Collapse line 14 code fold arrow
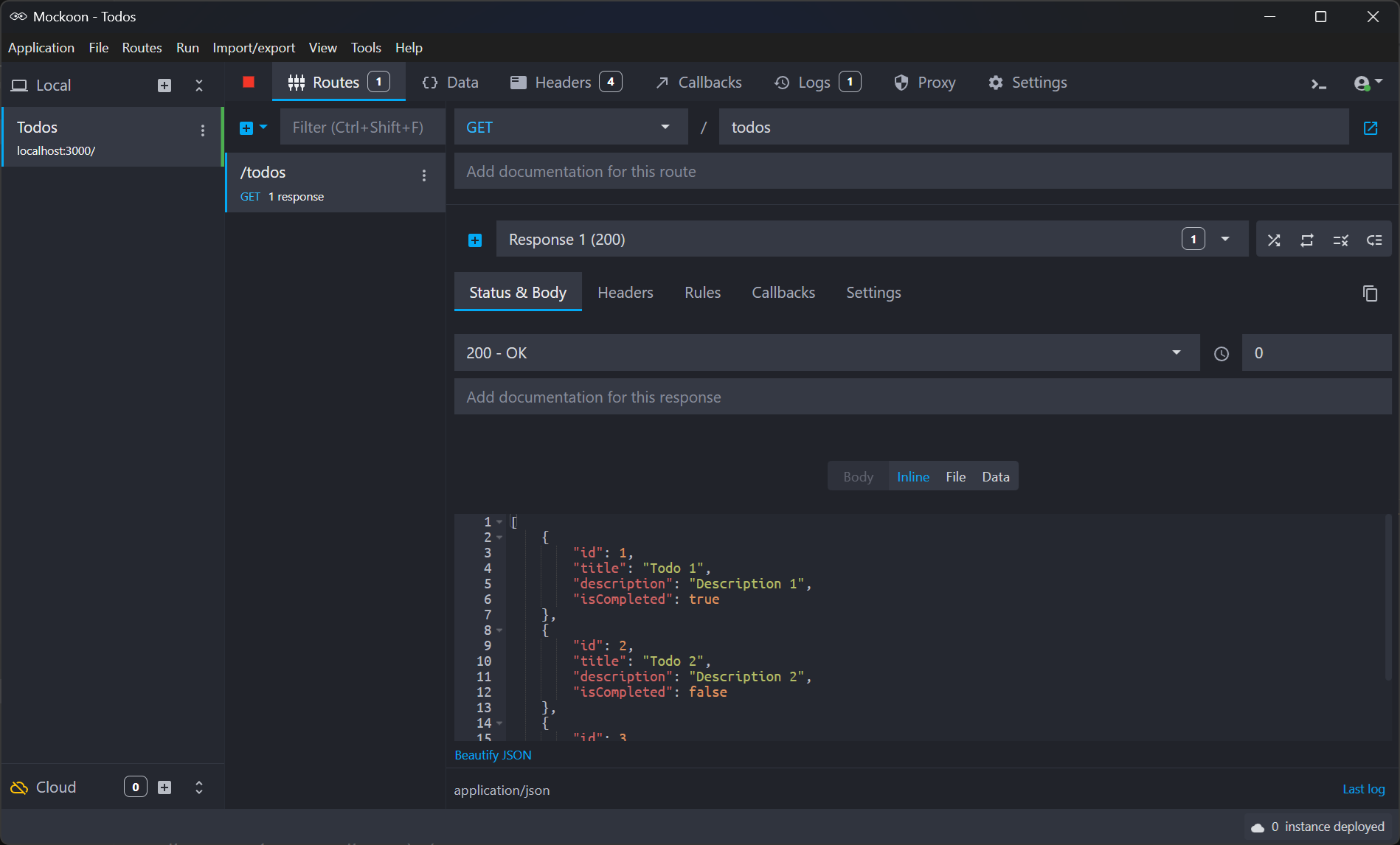Screen dimensions: 1400x845 click(500, 723)
